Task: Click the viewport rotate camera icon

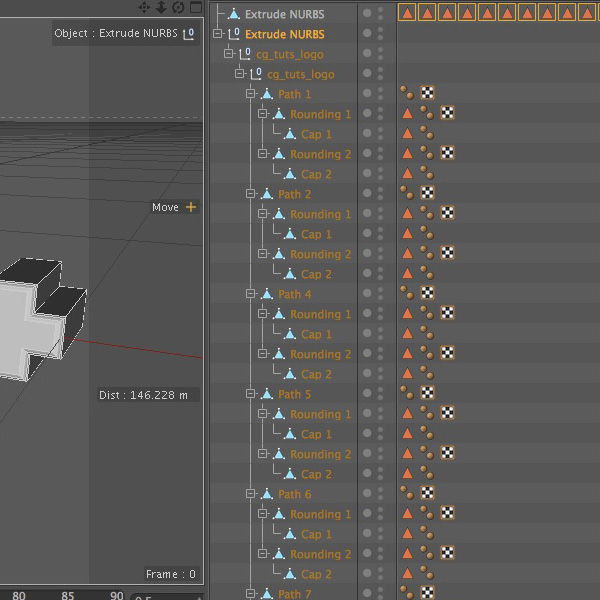Action: 178,7
